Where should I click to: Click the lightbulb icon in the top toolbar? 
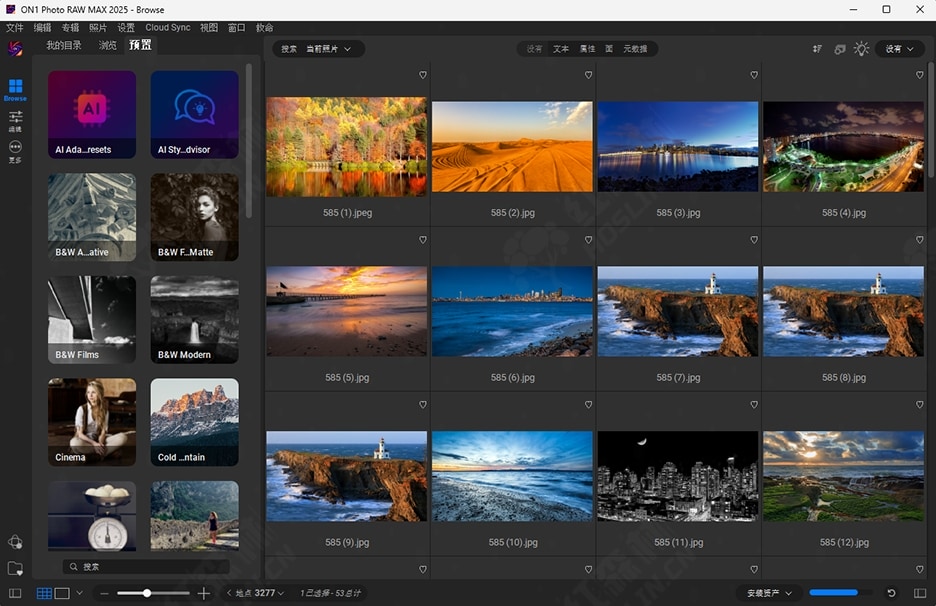(861, 48)
